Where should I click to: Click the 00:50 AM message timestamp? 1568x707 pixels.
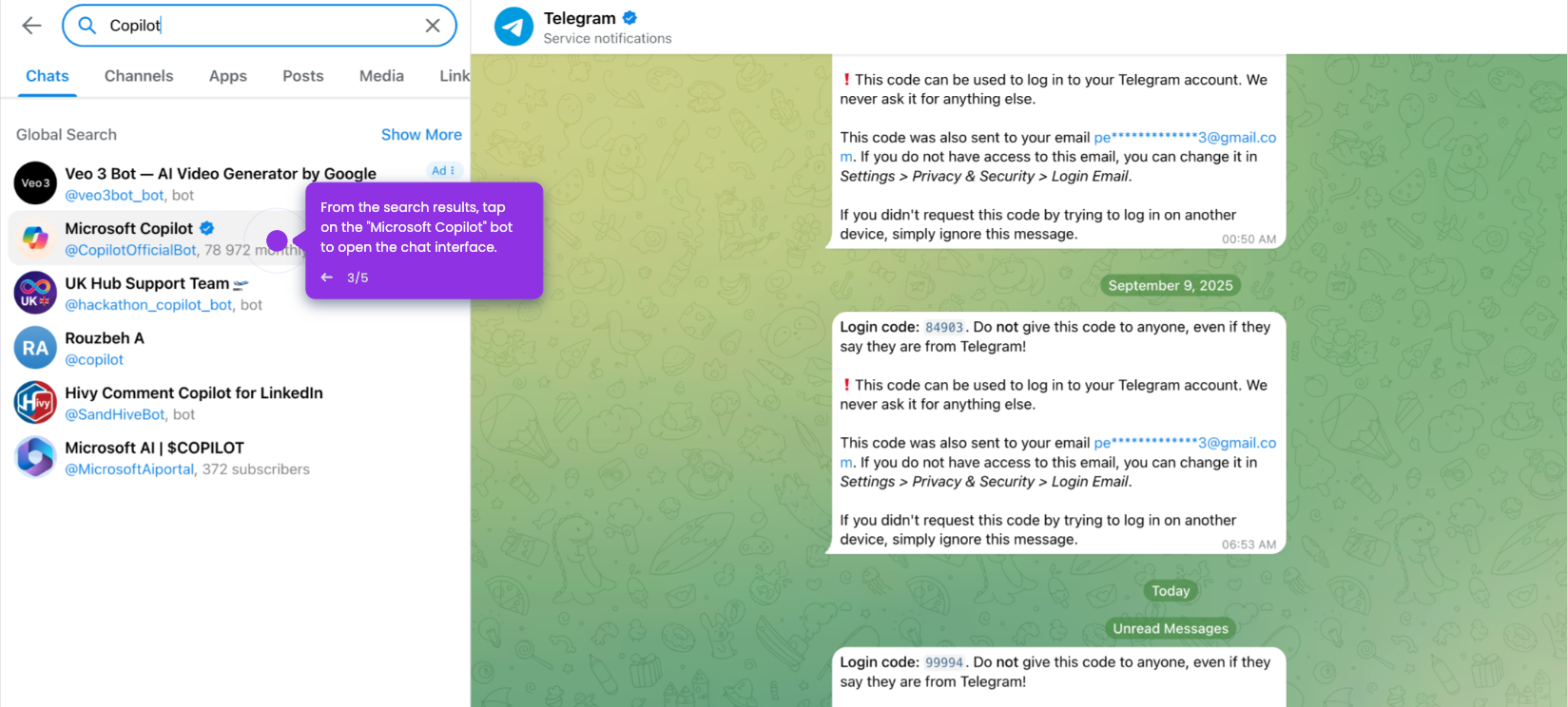(1249, 239)
